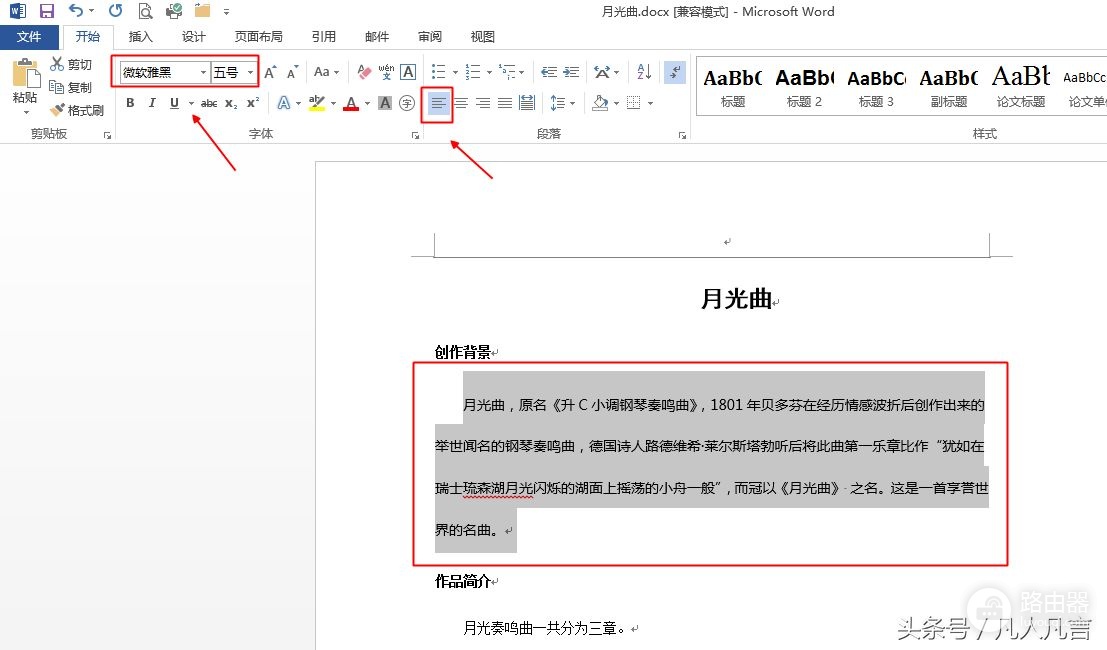Open the Aa change case dropdown

pyautogui.click(x=326, y=72)
